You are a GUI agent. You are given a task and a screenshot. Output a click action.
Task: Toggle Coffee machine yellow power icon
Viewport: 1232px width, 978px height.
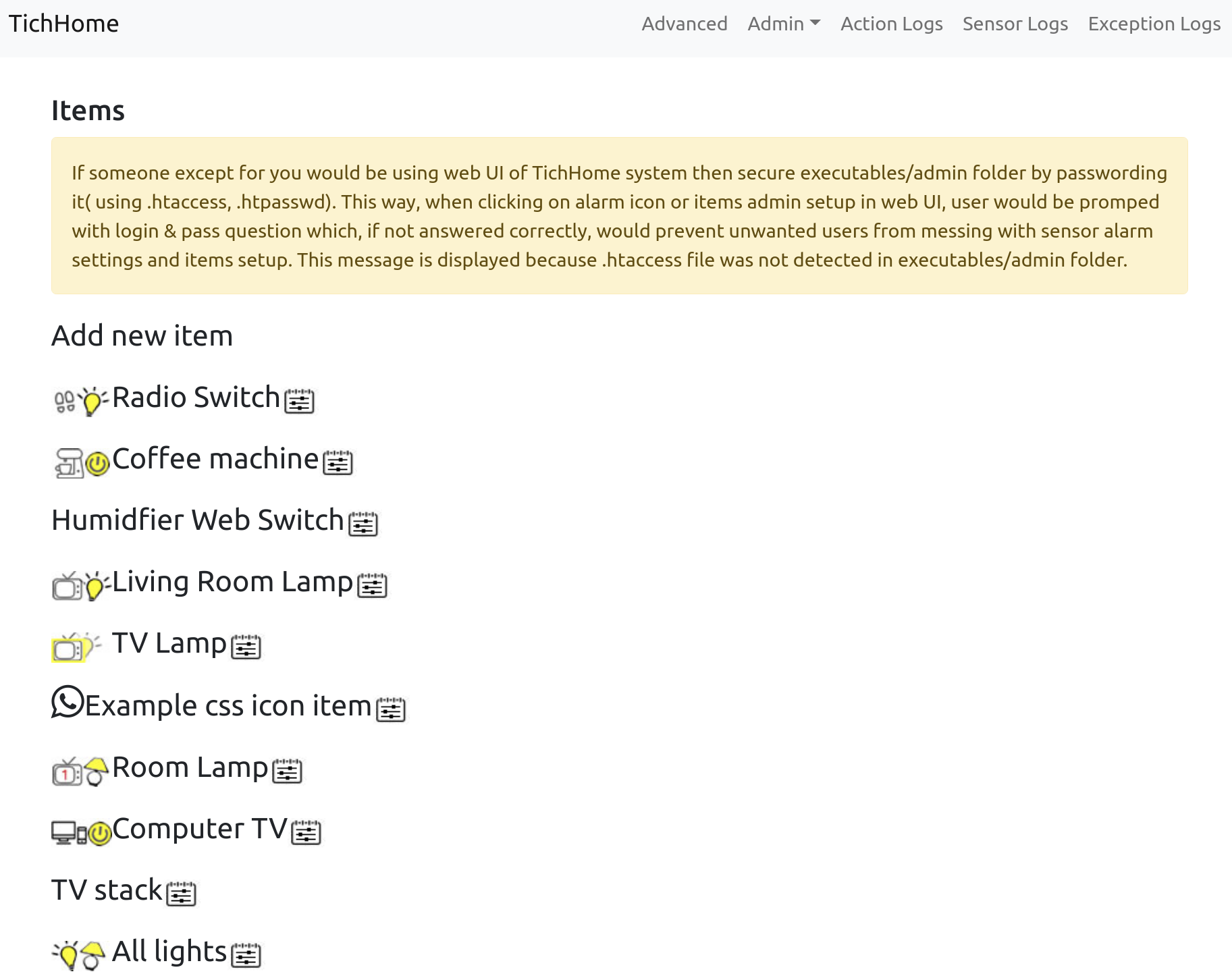(98, 464)
